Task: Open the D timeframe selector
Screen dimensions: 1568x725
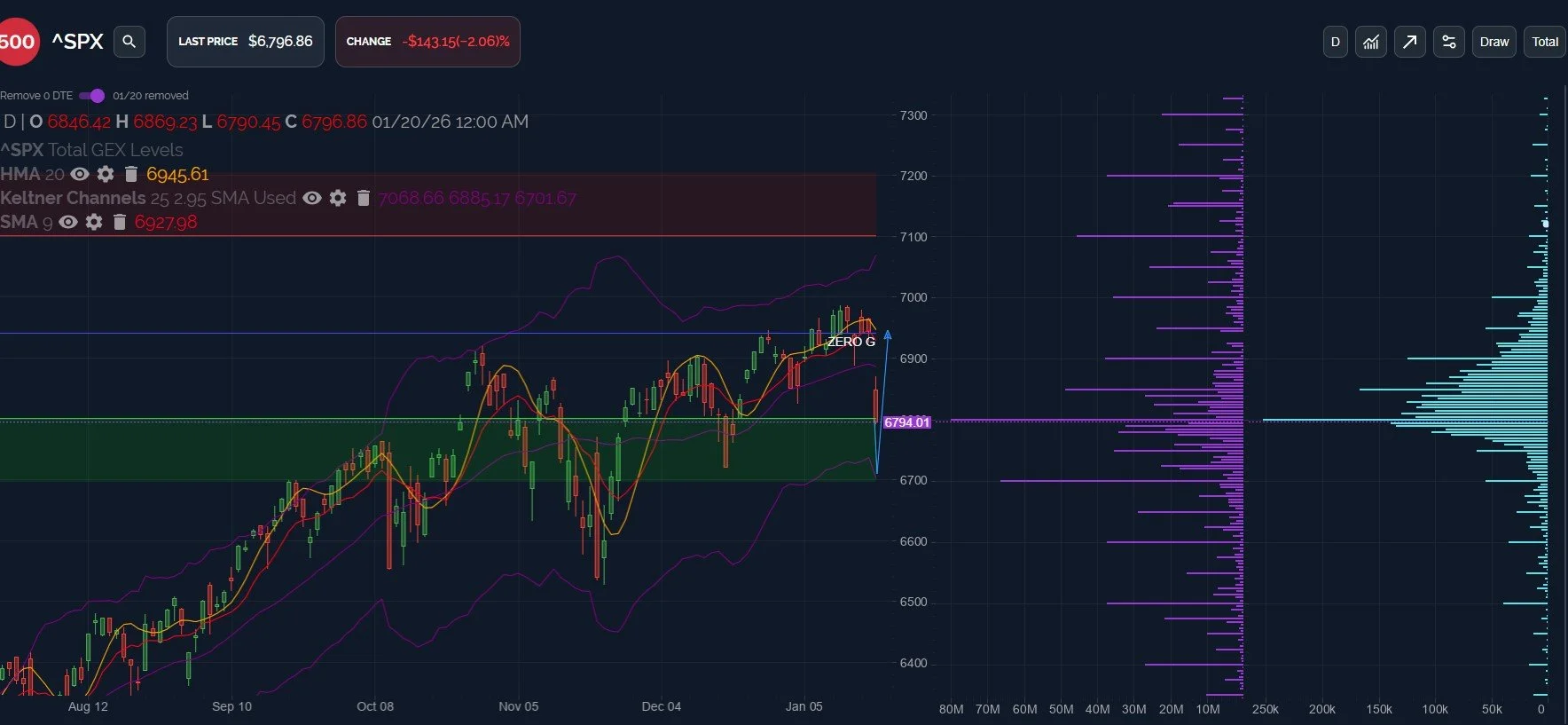Action: [1336, 42]
